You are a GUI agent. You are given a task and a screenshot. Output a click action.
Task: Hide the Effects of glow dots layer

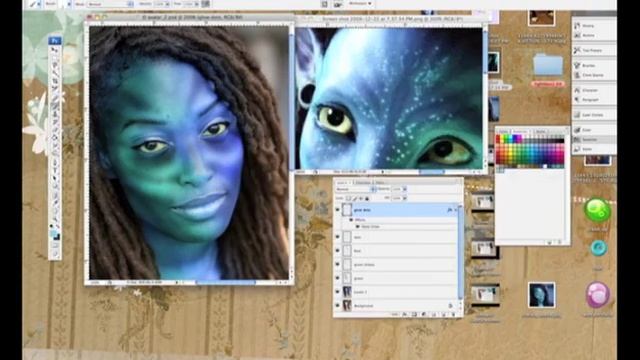tap(351, 220)
